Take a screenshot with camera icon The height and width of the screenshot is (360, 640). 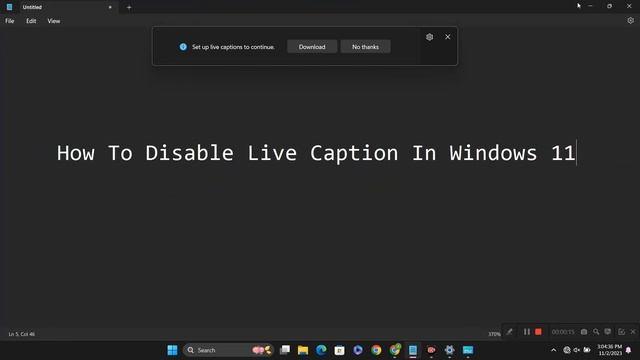[584, 332]
